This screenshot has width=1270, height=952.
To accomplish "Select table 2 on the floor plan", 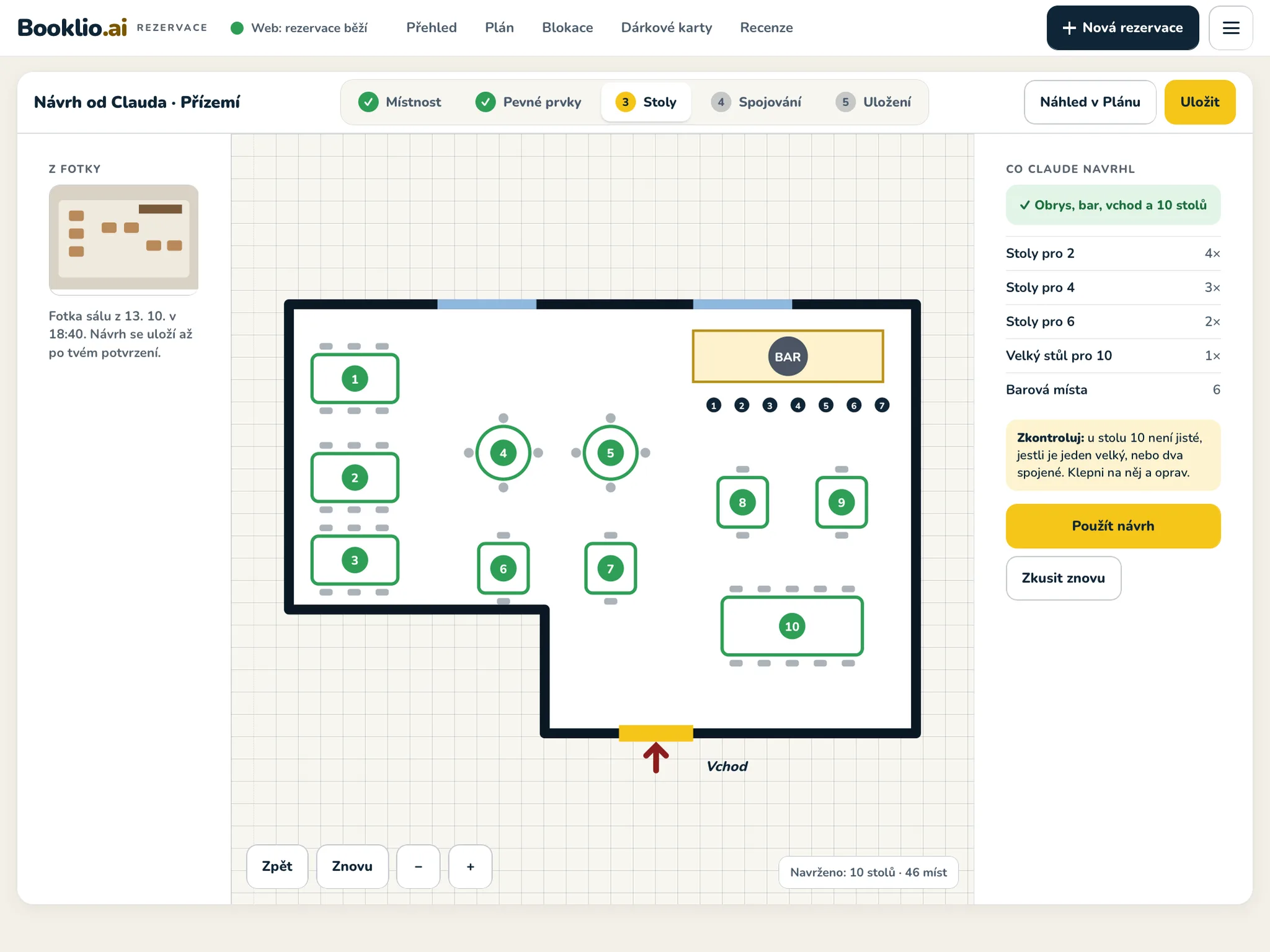I will click(x=355, y=478).
